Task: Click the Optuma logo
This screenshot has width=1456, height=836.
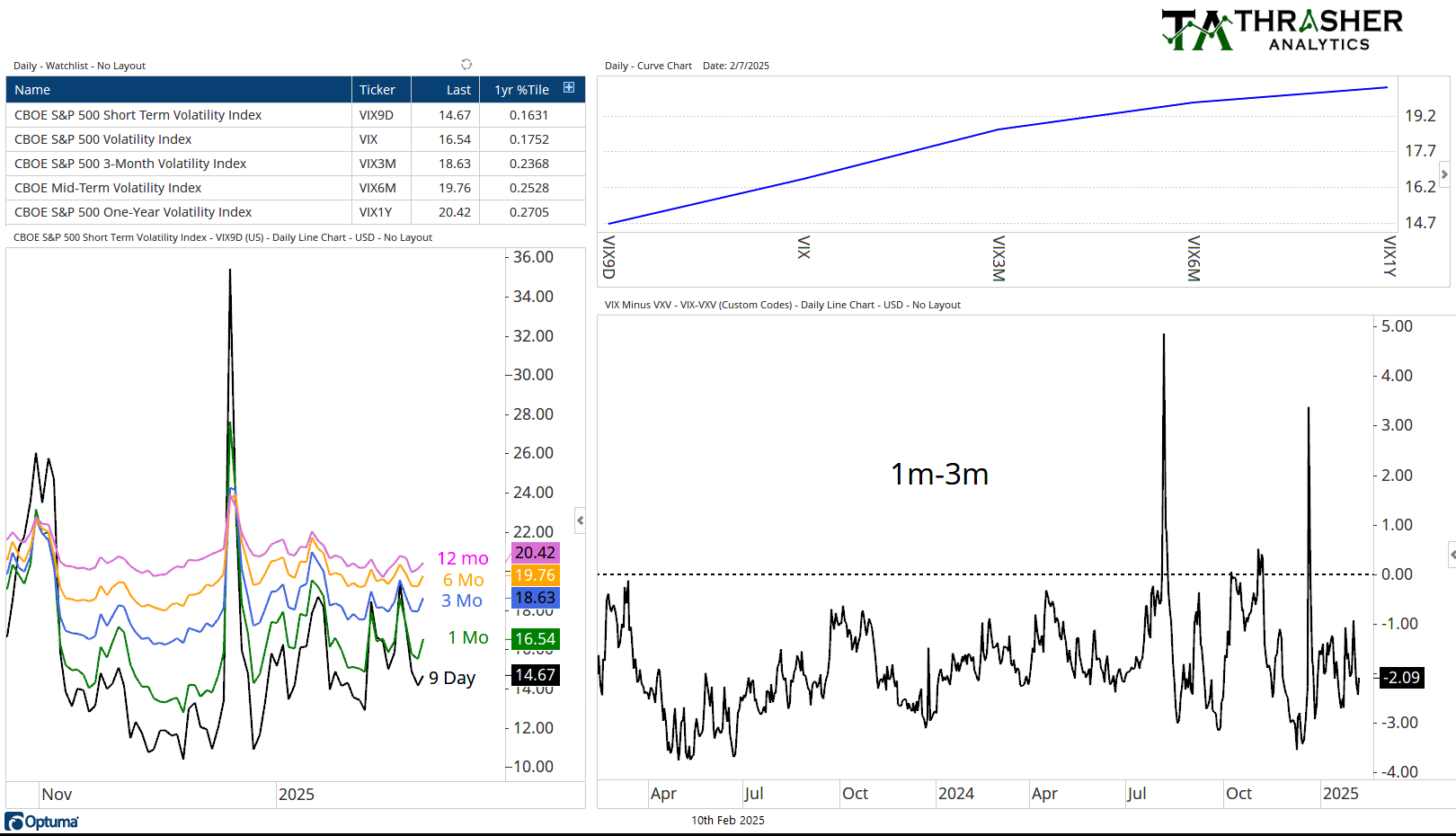Action: (41, 821)
